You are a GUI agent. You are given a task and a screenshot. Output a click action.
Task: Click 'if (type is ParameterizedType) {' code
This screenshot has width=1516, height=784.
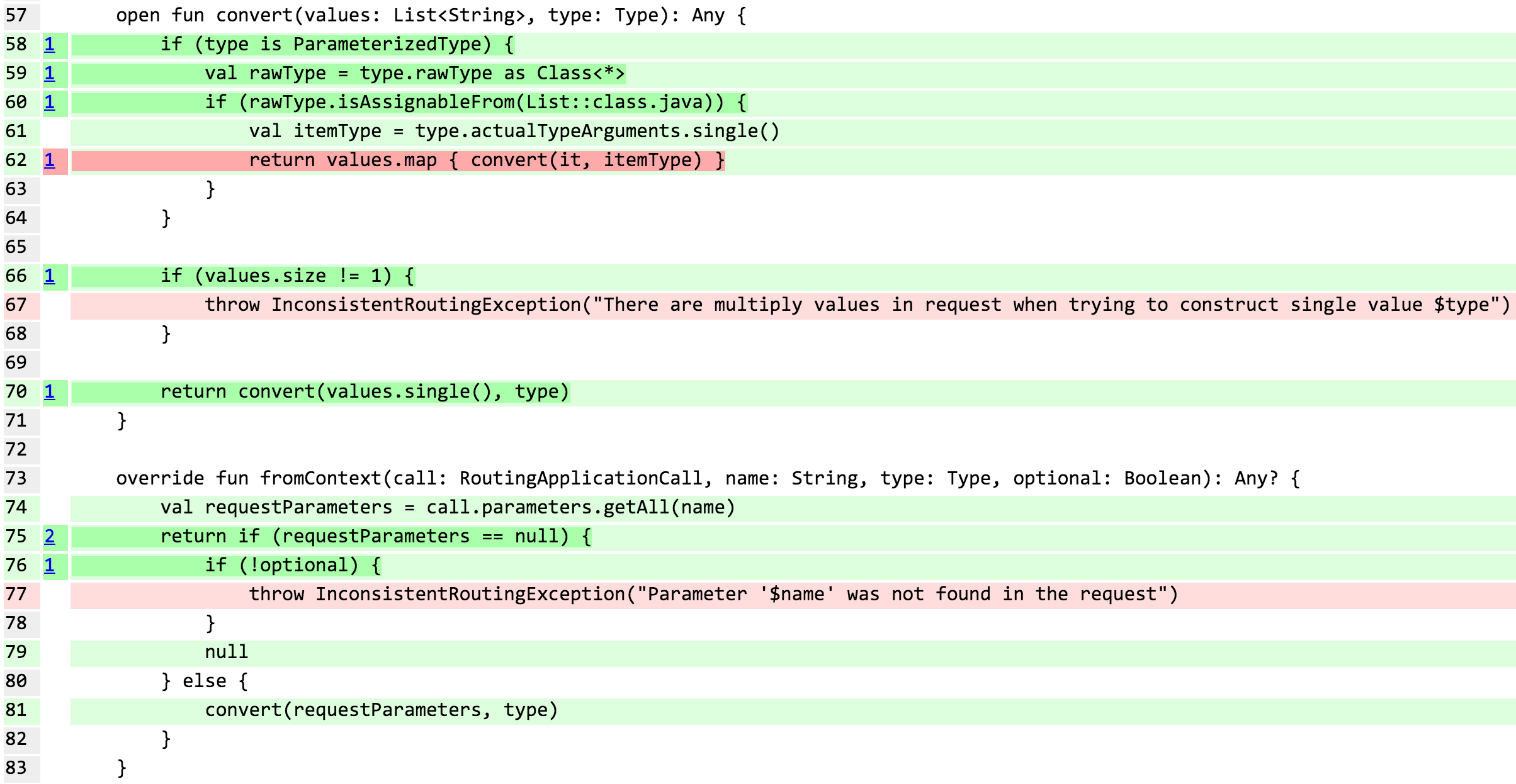[x=337, y=45]
